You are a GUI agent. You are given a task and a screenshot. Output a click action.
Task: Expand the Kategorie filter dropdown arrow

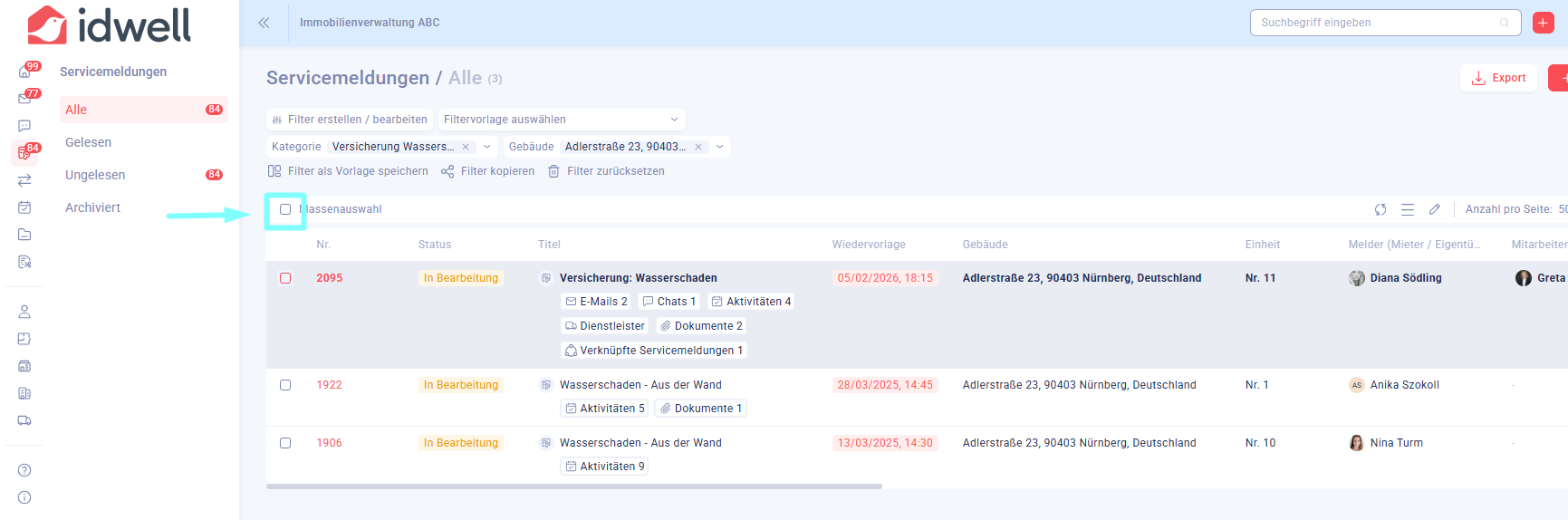click(x=487, y=147)
